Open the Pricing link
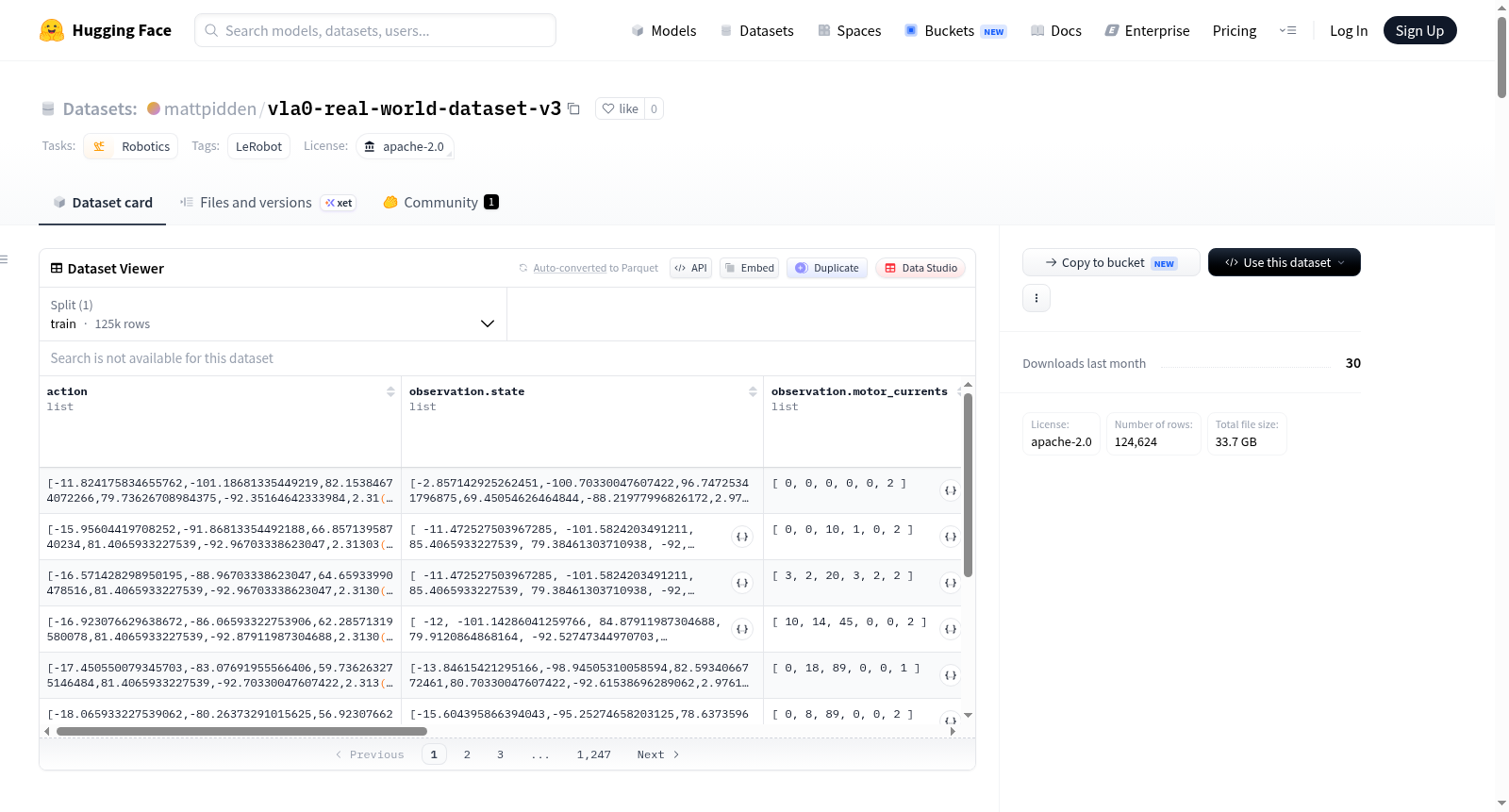The image size is (1509, 812). (x=1235, y=30)
